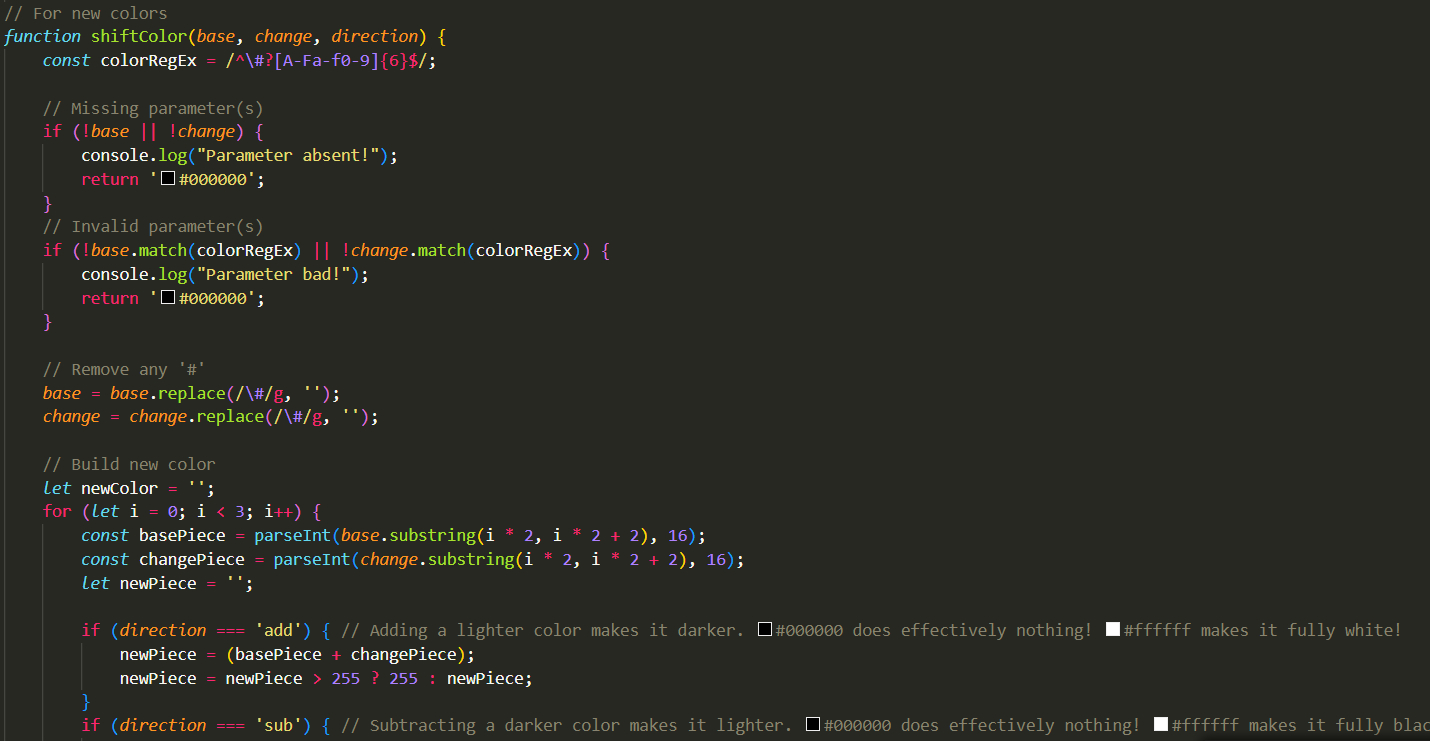Open color picker swatch next to '#ffffff'
Screen dimensions: 1430x741
(x=1112, y=629)
